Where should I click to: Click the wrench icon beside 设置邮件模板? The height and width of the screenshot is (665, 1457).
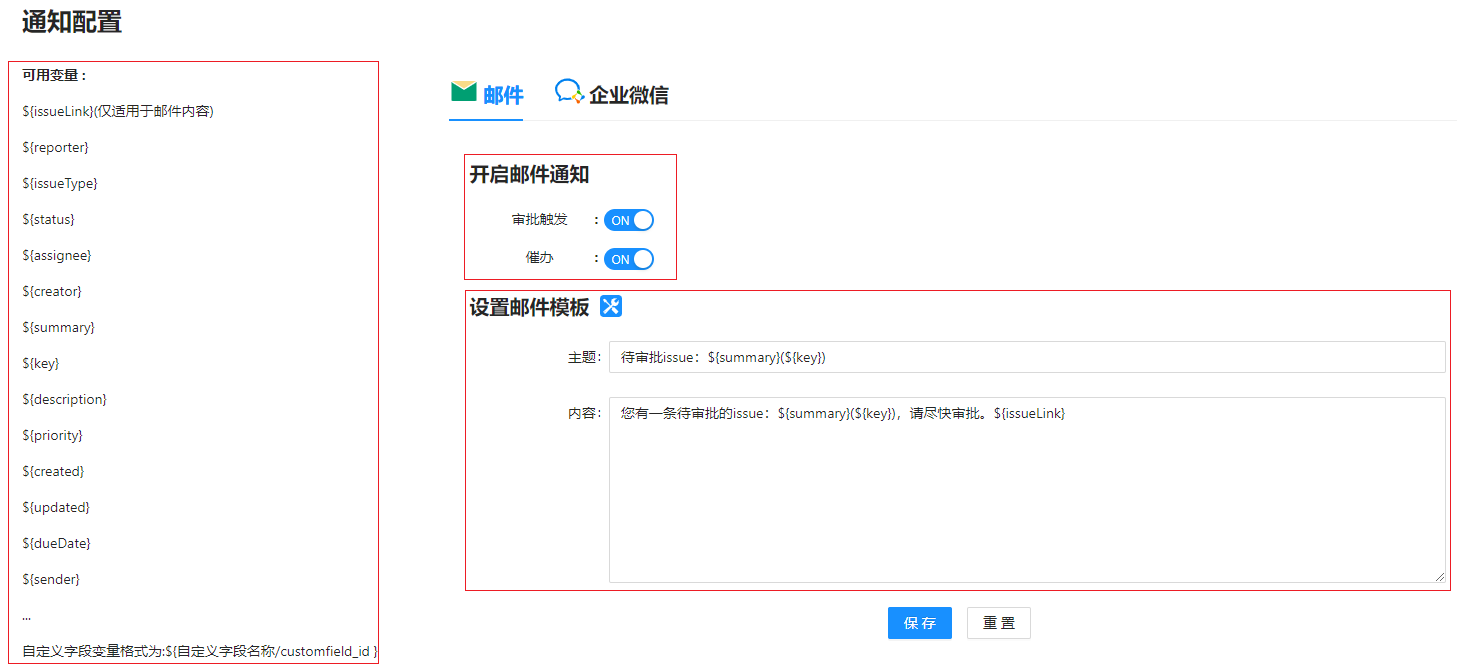click(x=611, y=307)
